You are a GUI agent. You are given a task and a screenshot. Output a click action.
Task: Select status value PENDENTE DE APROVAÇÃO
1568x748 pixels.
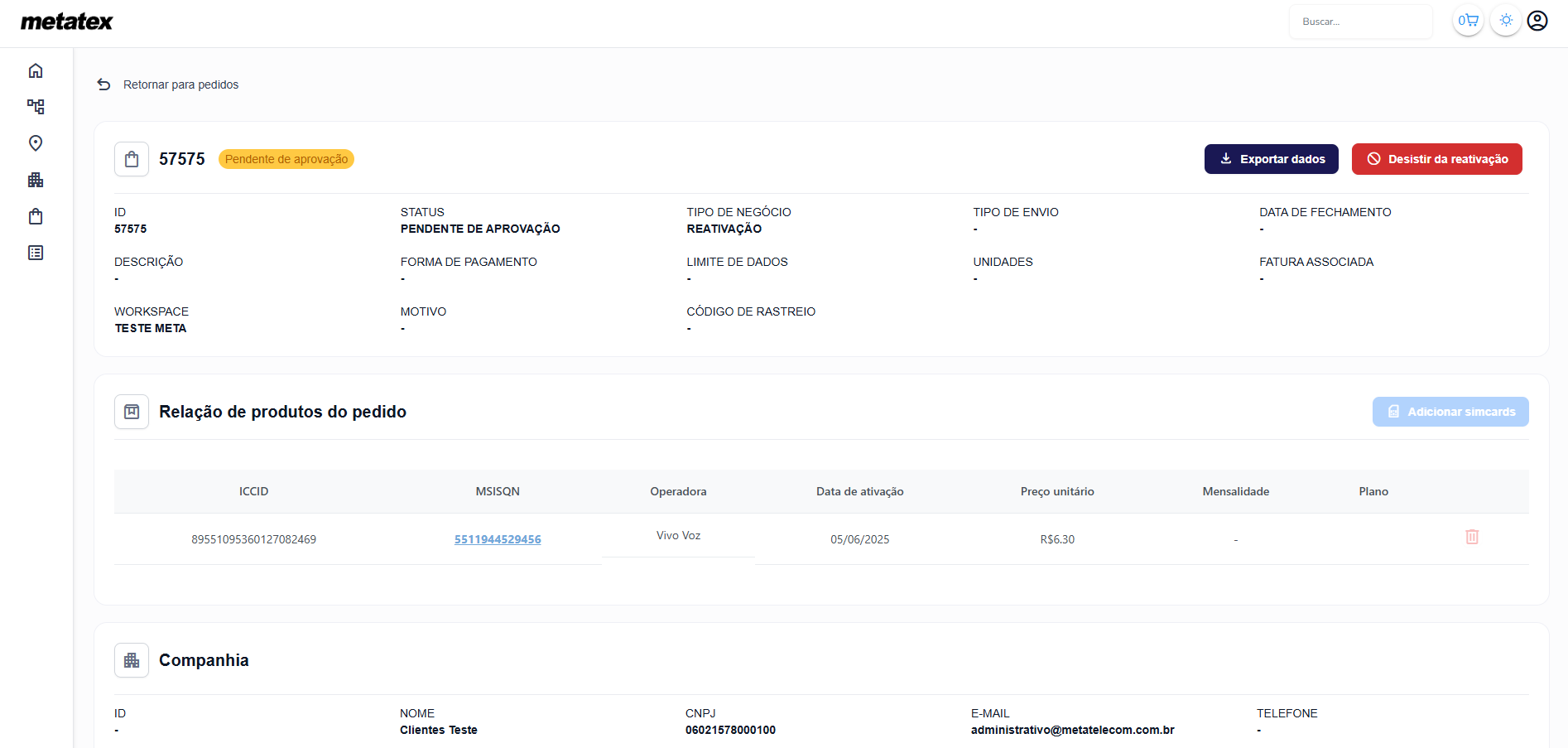[480, 229]
